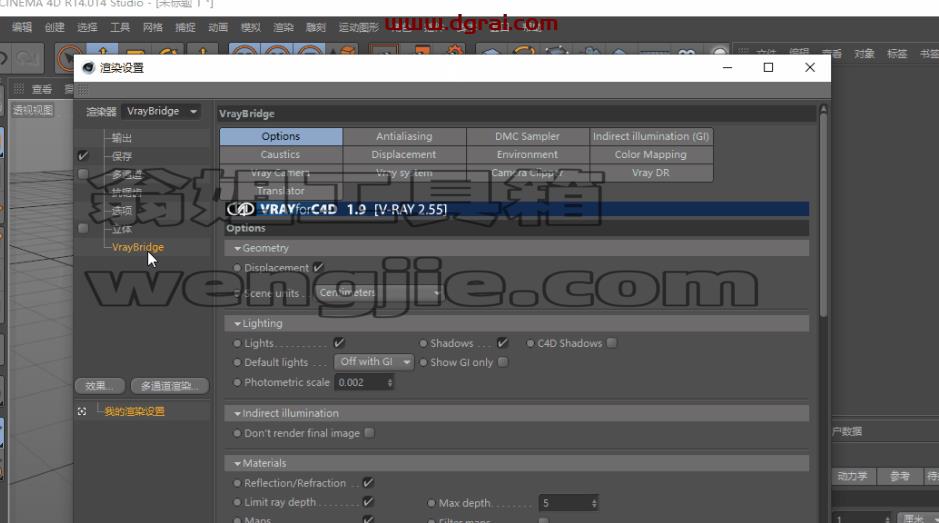
Task: Disable the Shadows checkbox
Action: pyautogui.click(x=502, y=343)
